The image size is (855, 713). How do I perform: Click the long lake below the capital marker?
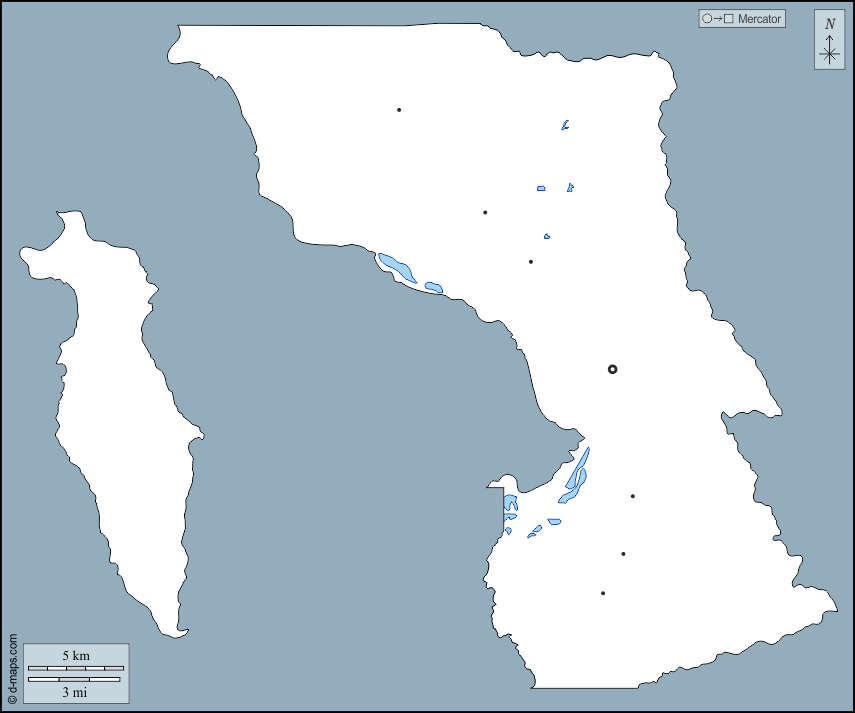pos(577,476)
